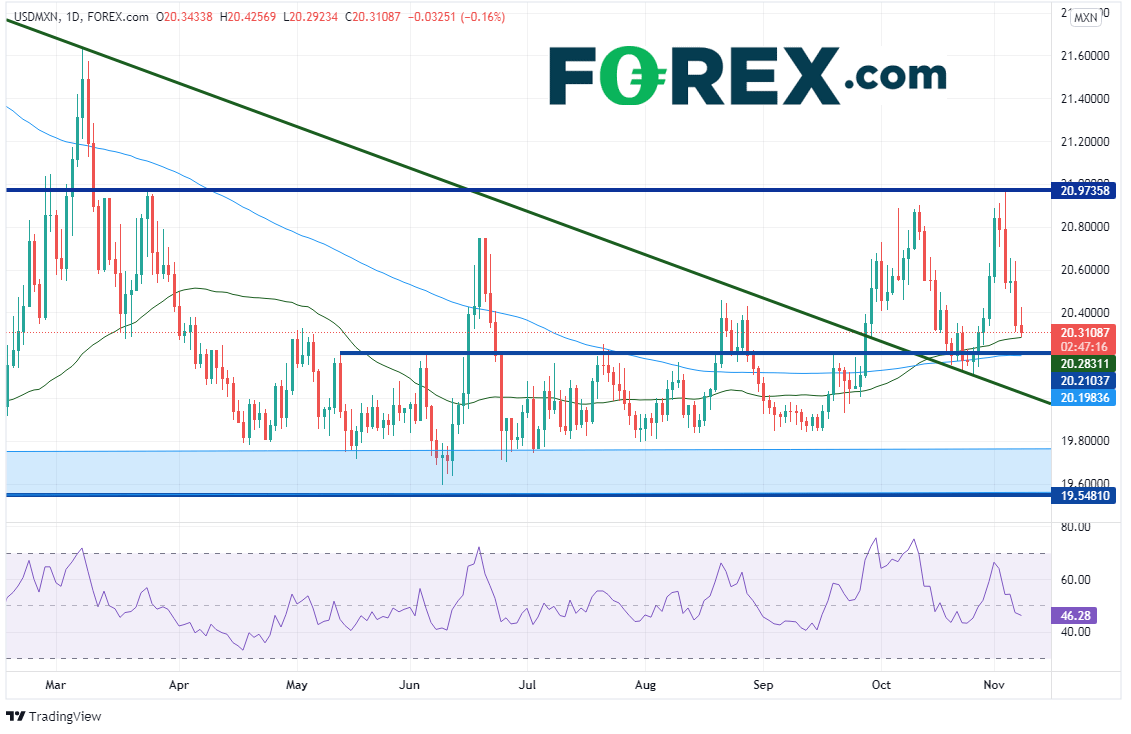Screen dimensions: 1131x734
Task: Click the Jul label on time axis
Action: [x=527, y=684]
